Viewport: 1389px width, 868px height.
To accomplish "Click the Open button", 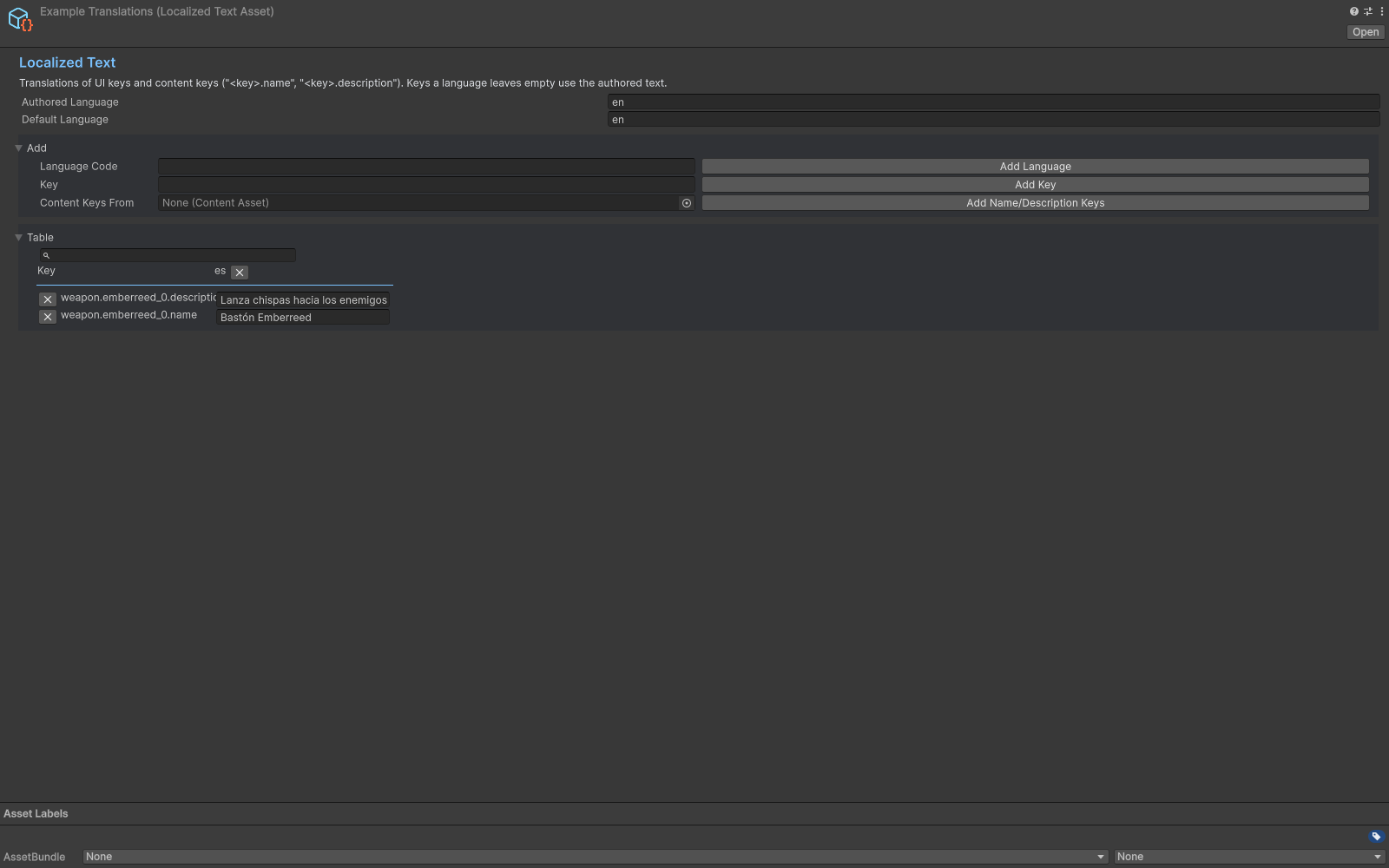I will pos(1366,32).
